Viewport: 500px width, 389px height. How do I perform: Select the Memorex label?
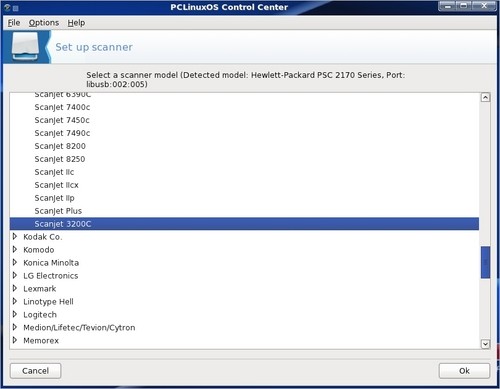point(41,341)
